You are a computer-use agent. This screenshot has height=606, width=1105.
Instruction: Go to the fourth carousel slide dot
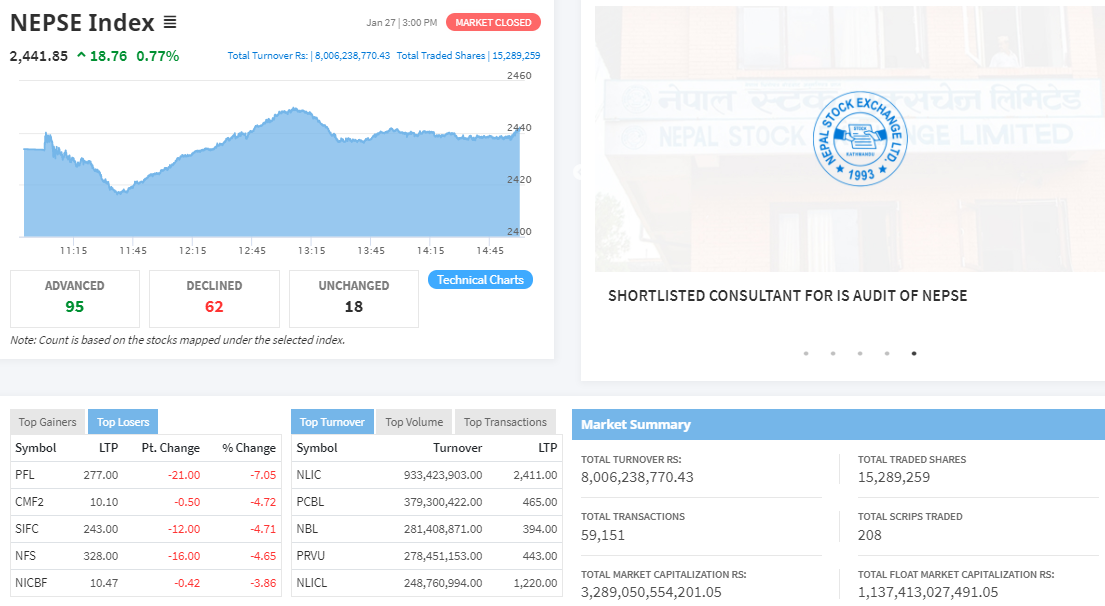(887, 353)
